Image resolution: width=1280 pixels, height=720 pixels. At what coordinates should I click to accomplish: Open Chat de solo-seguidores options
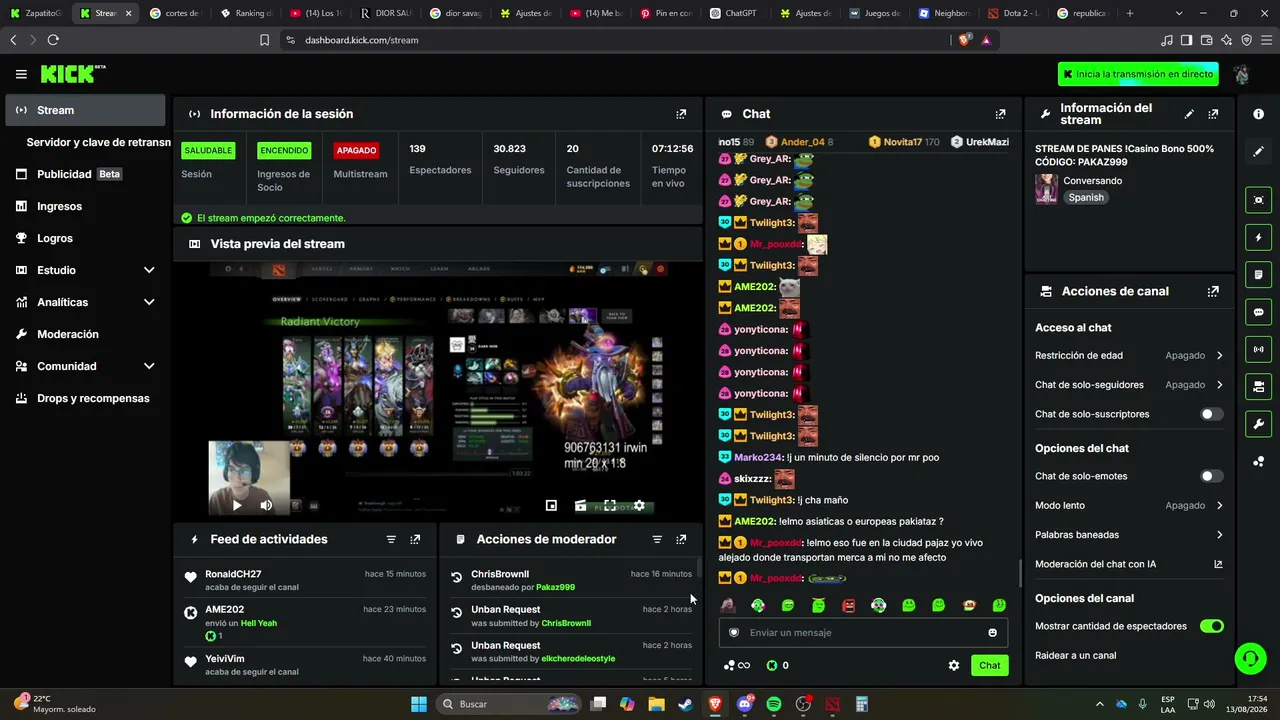pyautogui.click(x=1129, y=385)
